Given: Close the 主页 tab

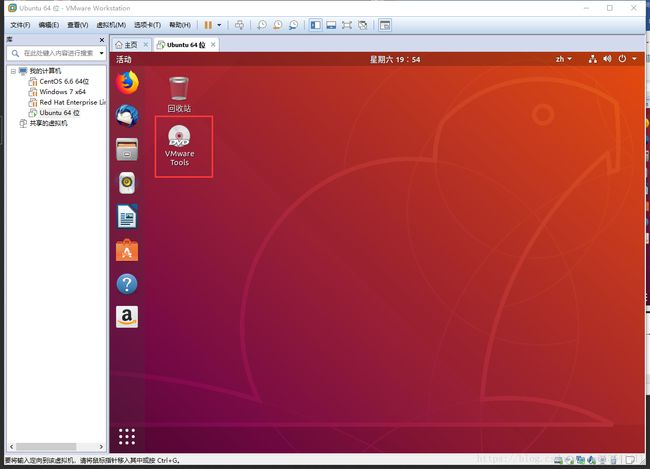Looking at the screenshot, I should tap(146, 44).
